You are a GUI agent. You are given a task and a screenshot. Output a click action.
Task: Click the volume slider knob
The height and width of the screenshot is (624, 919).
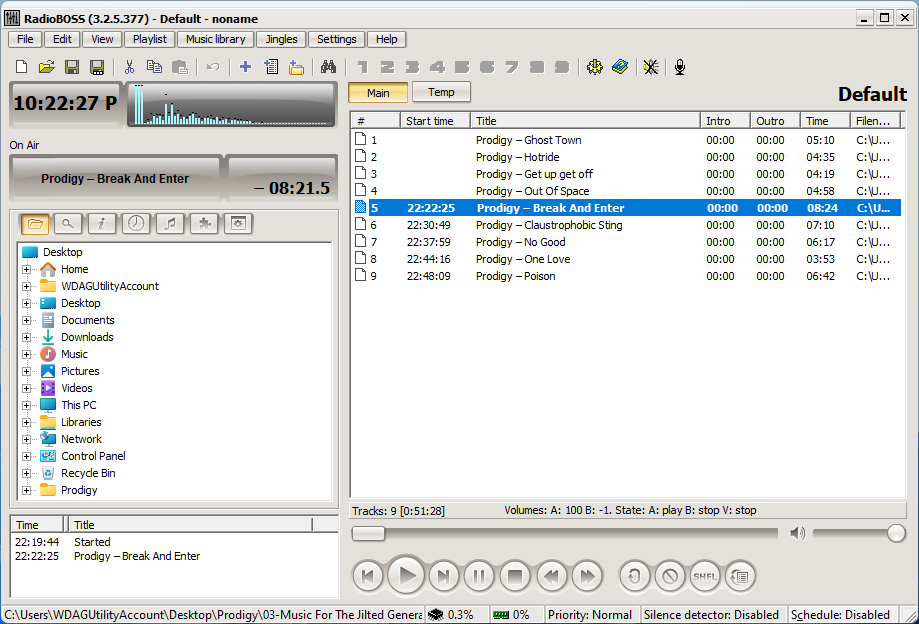(896, 533)
